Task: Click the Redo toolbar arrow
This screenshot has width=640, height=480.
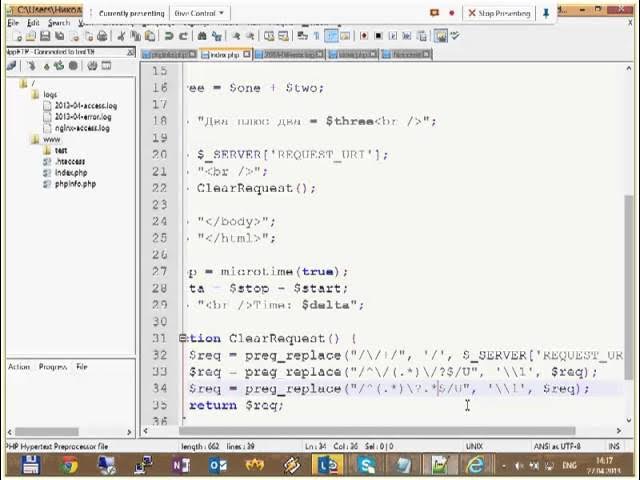Action: (183, 36)
